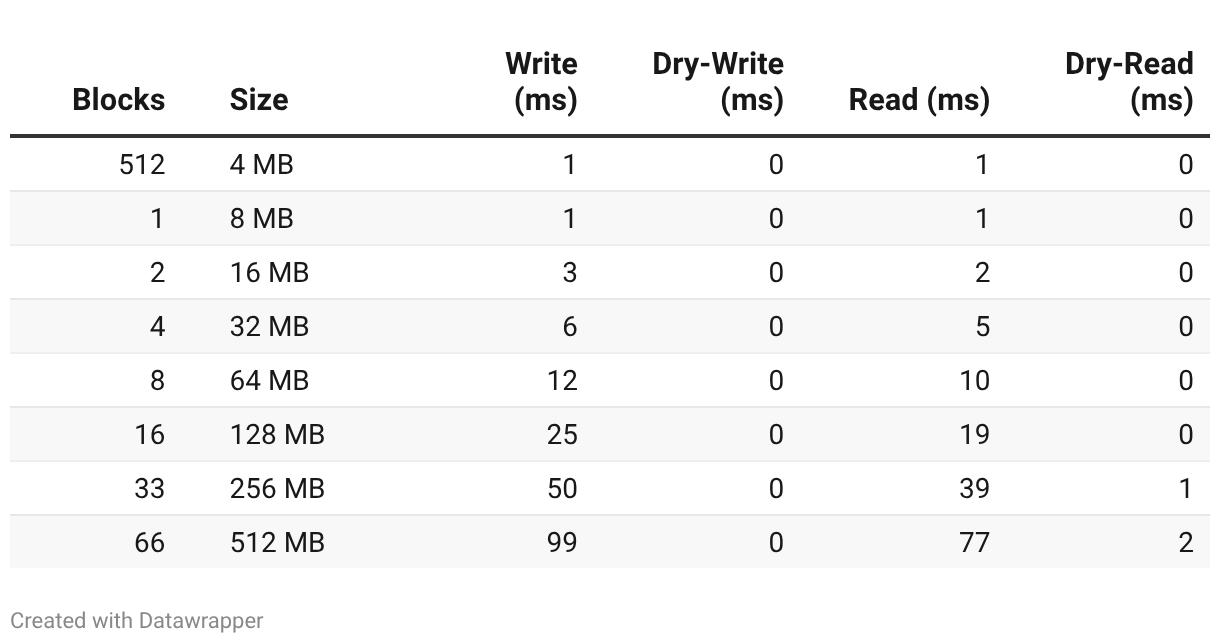
Task: Click the Read value 39 cell
Action: [x=974, y=488]
